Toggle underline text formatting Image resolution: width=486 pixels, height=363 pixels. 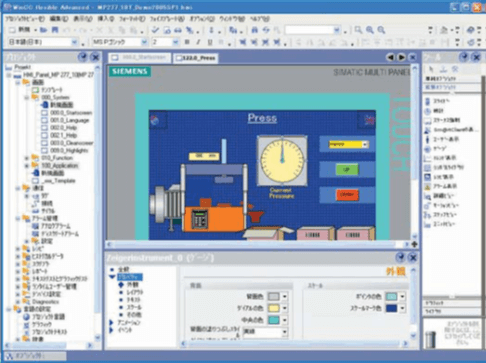[210, 42]
